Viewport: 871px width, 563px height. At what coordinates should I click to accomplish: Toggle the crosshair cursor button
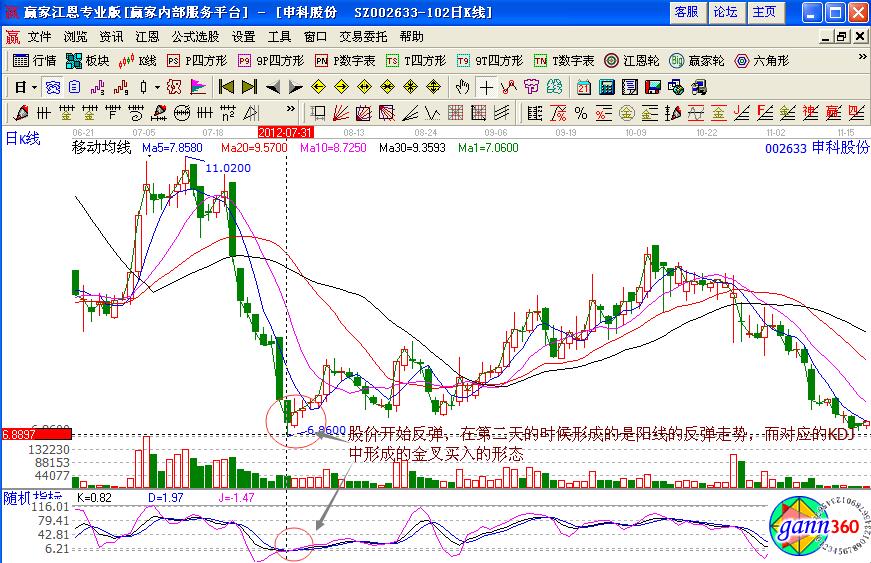pyautogui.click(x=486, y=86)
